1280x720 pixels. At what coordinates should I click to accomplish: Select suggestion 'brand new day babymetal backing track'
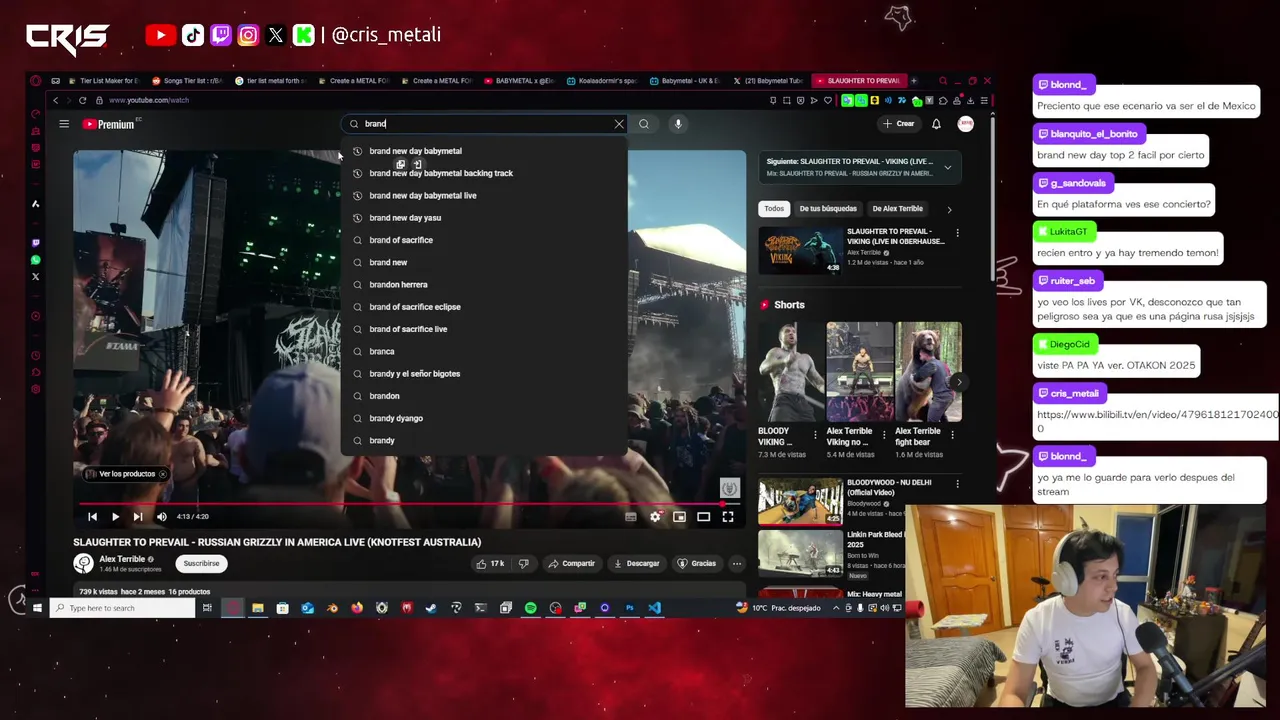(x=484, y=173)
